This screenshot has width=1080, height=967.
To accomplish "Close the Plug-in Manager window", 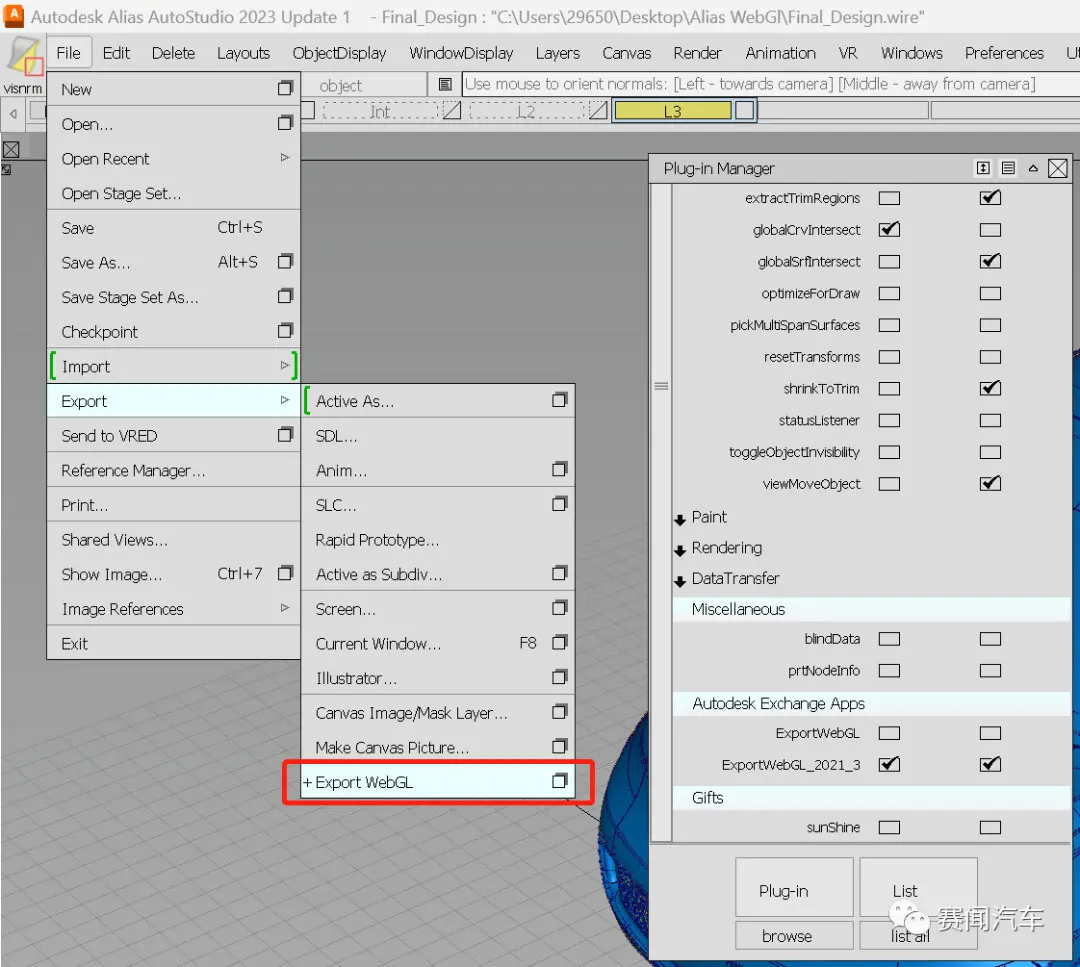I will (x=1058, y=168).
